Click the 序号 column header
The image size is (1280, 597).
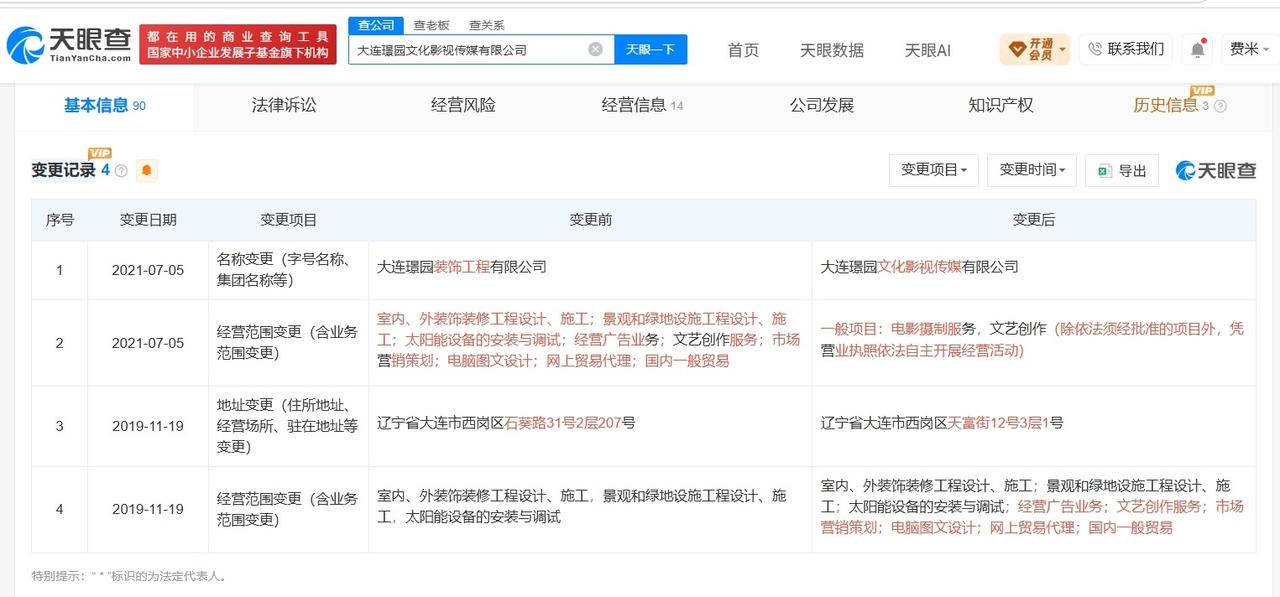pos(60,220)
